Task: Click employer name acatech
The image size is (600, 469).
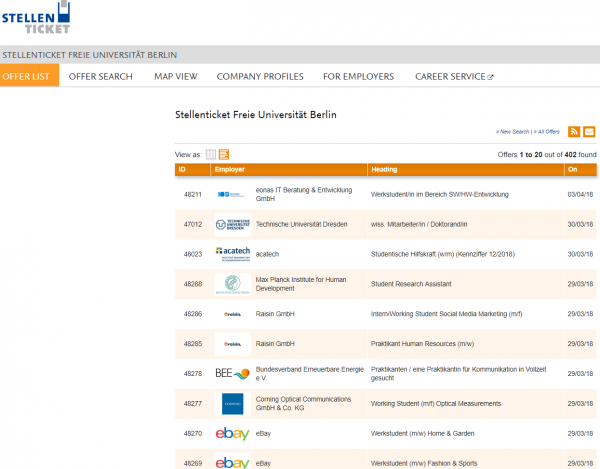Action: [267, 254]
